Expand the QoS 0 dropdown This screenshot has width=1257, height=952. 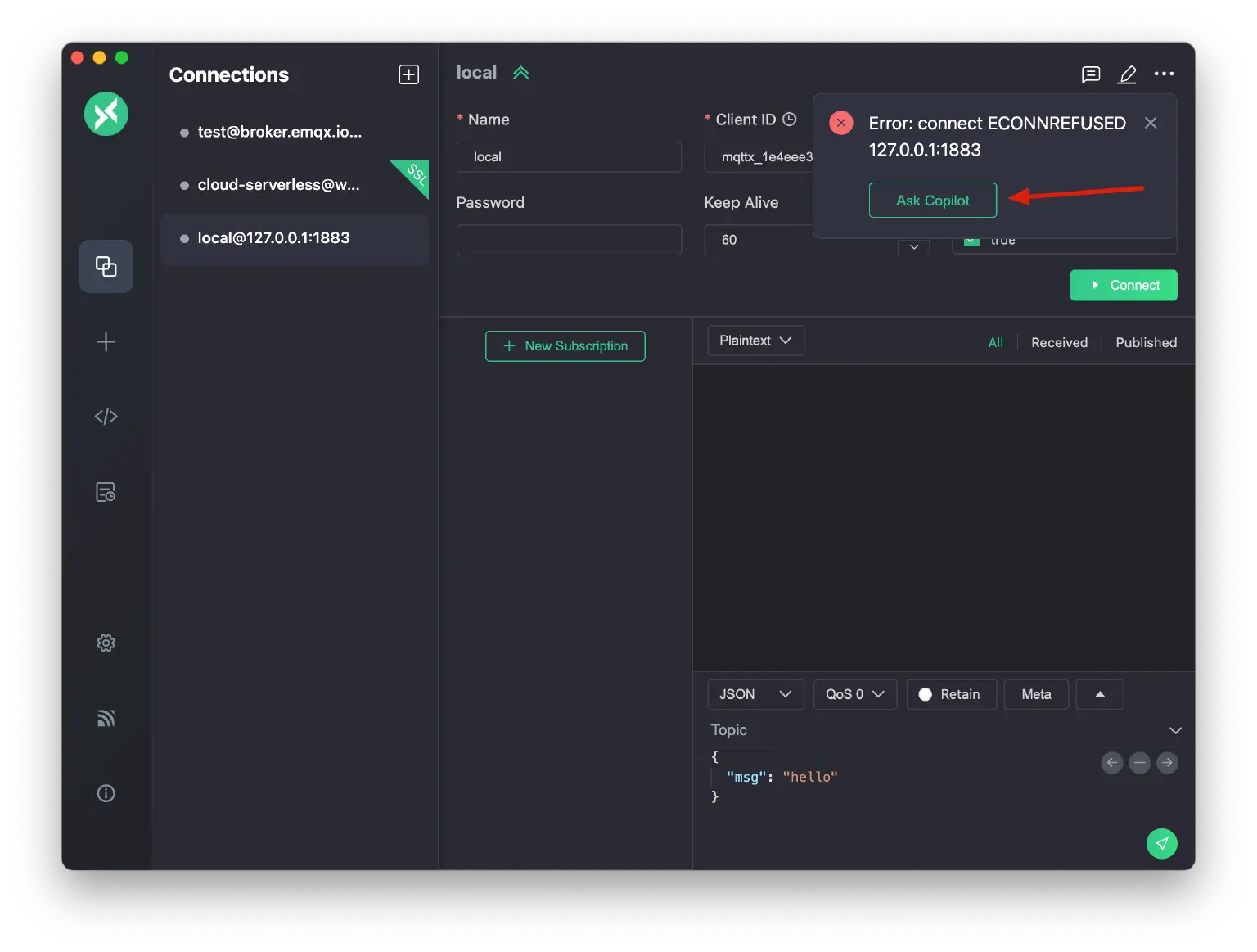(x=854, y=694)
